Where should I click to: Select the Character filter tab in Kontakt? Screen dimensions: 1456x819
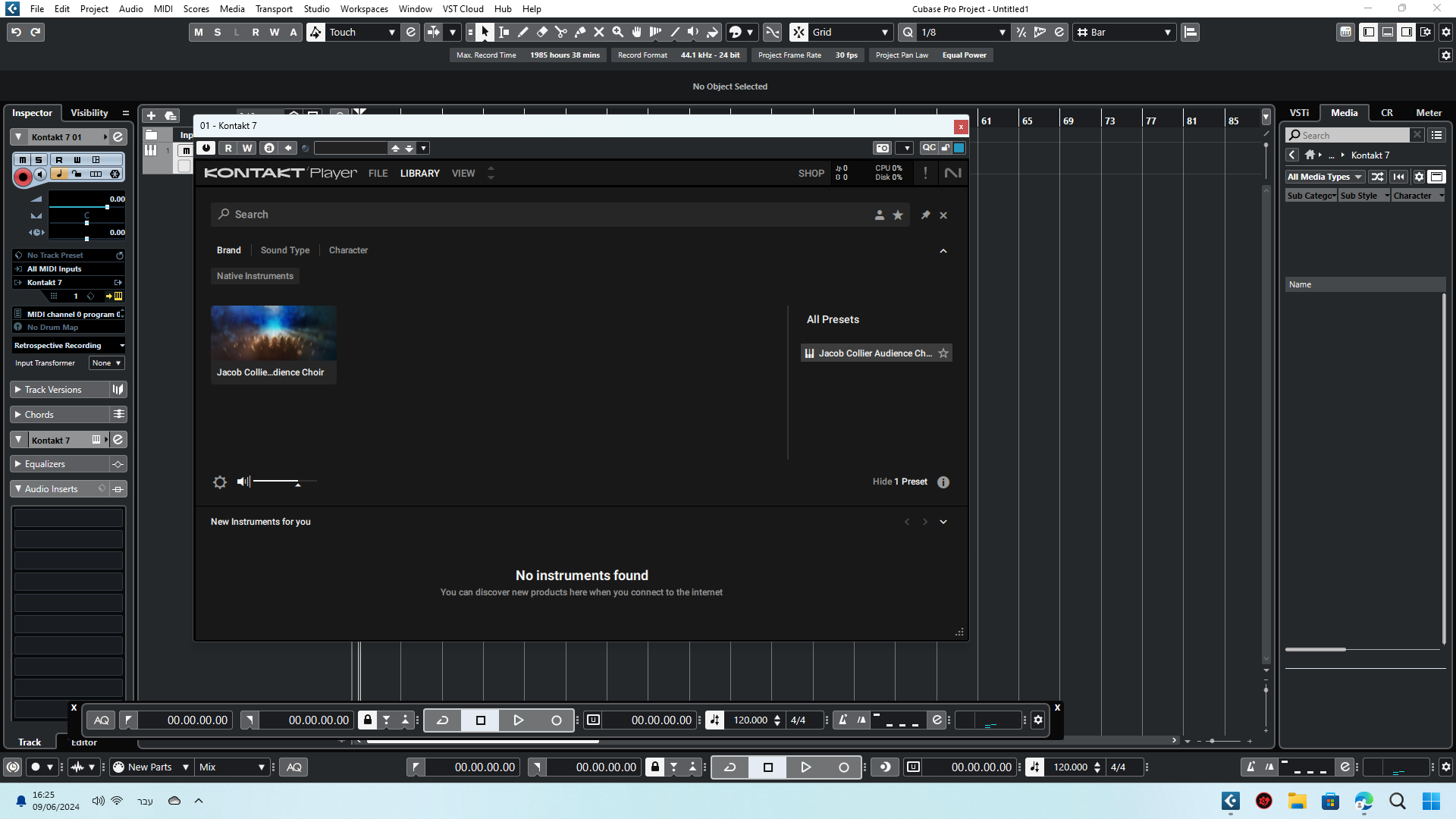pos(348,250)
